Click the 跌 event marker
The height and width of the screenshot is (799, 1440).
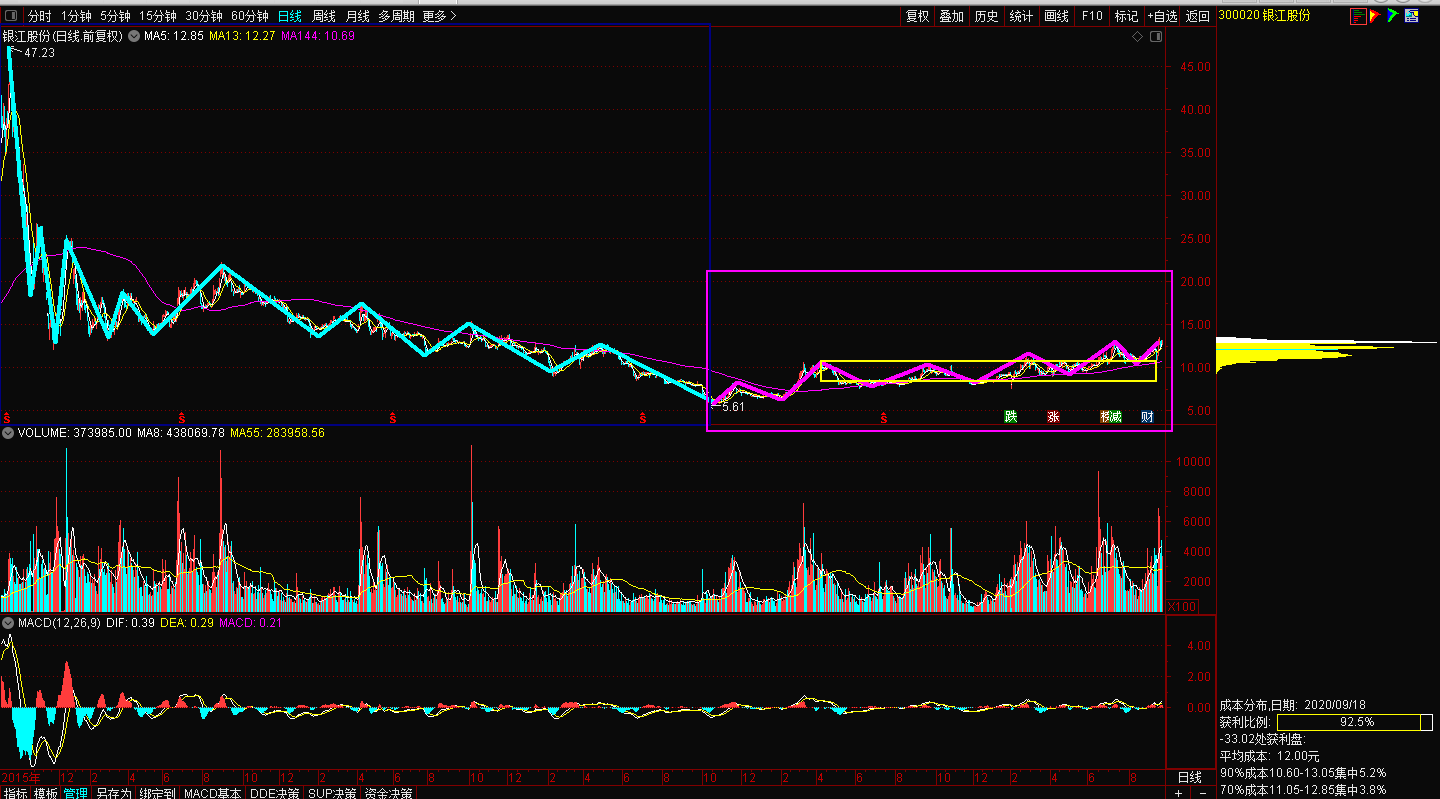pyautogui.click(x=1011, y=416)
